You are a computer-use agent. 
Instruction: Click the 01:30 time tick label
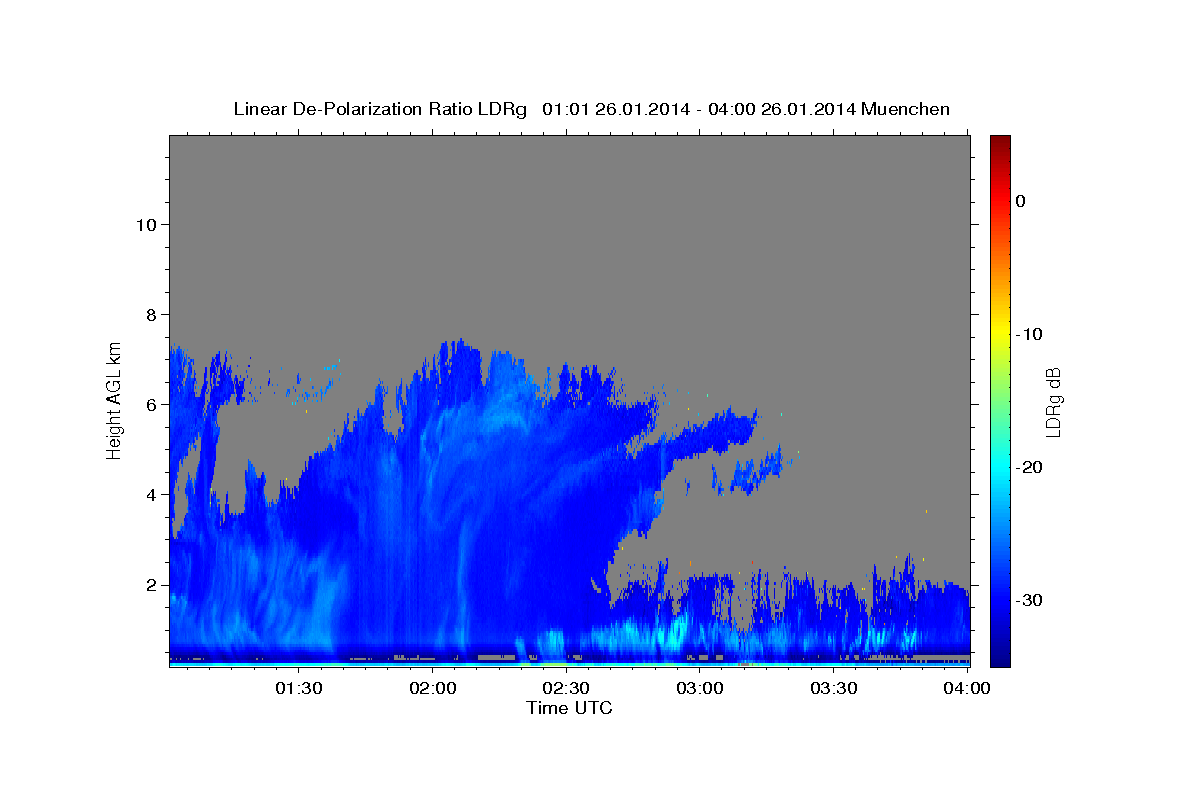299,688
